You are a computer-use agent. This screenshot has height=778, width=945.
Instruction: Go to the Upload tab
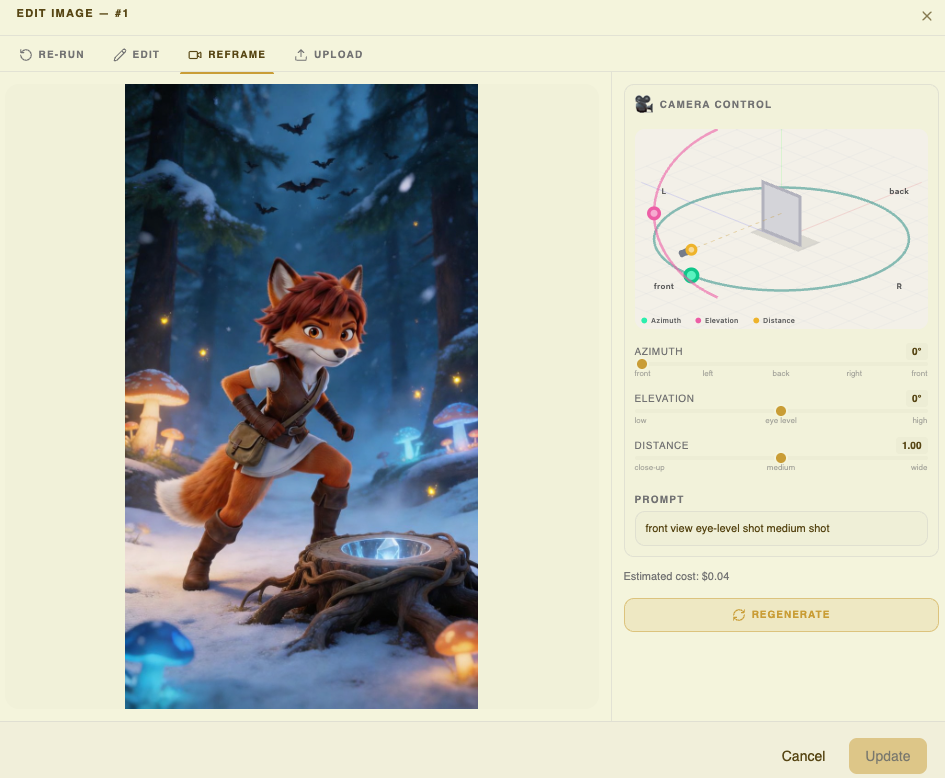point(328,55)
